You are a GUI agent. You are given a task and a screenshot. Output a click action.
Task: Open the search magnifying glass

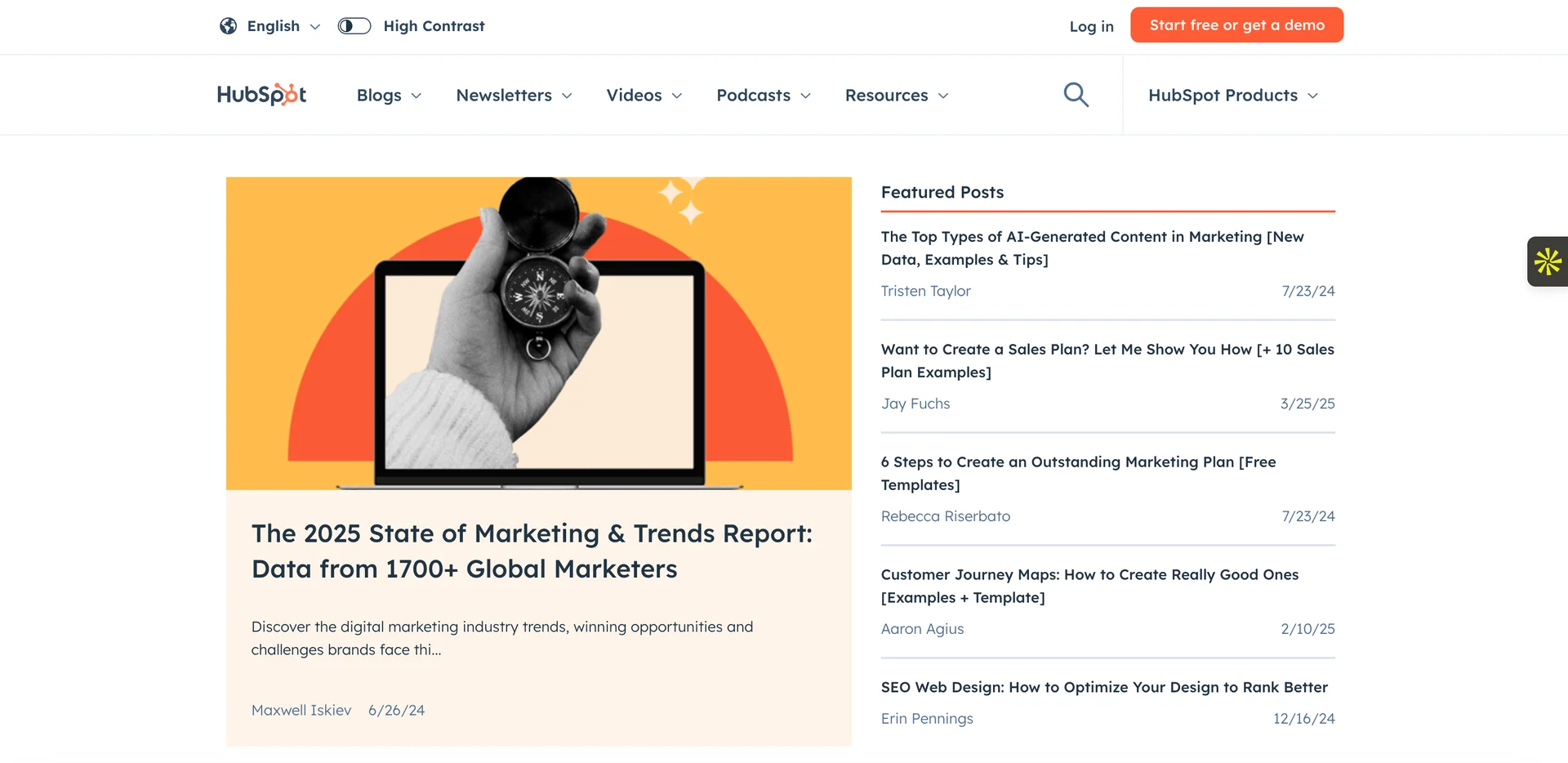pyautogui.click(x=1076, y=94)
